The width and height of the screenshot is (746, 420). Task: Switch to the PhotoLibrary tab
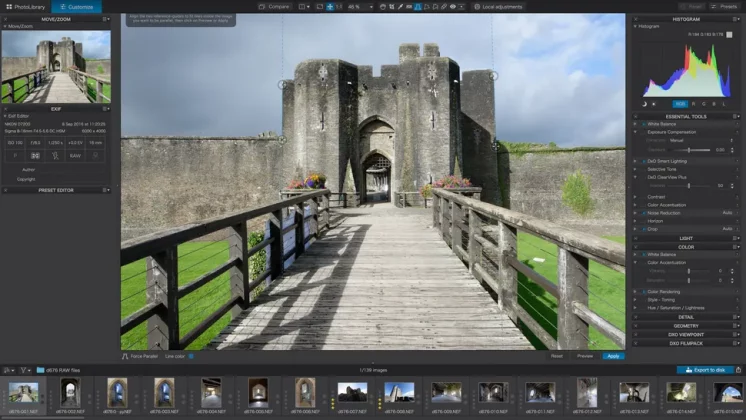24,6
